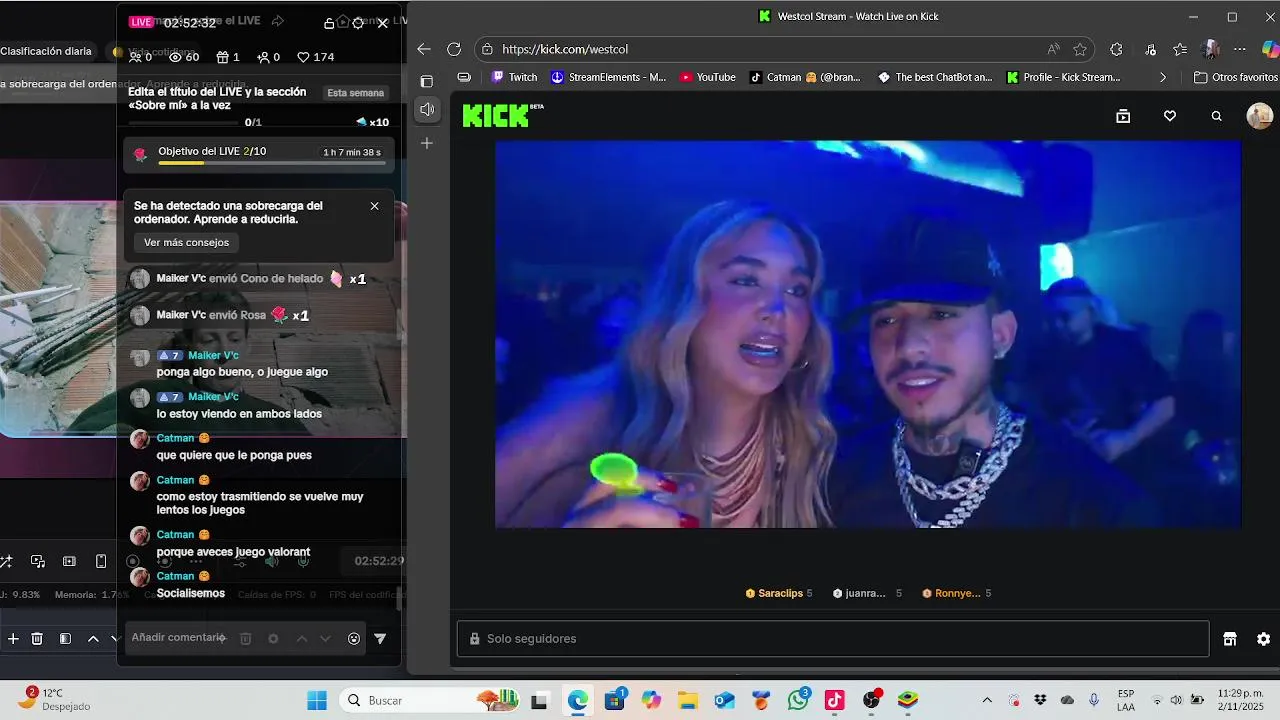Toggle the read aloud icon in address bar
Viewport: 1280px width, 720px height.
(x=1053, y=49)
